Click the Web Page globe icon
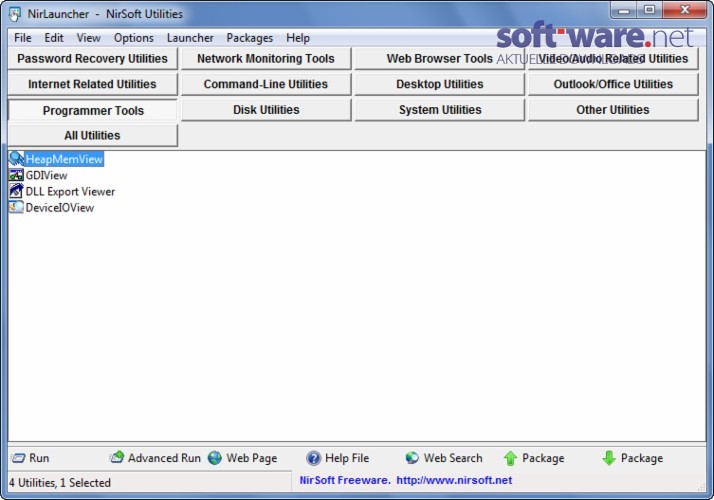Viewport: 714px width, 500px height. 215,458
